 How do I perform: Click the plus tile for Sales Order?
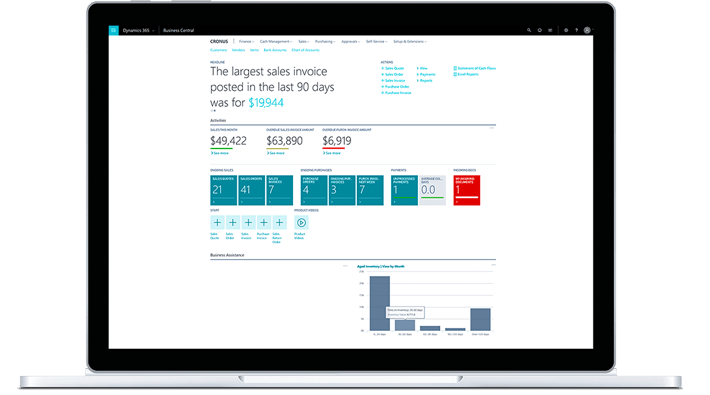pyautogui.click(x=233, y=222)
